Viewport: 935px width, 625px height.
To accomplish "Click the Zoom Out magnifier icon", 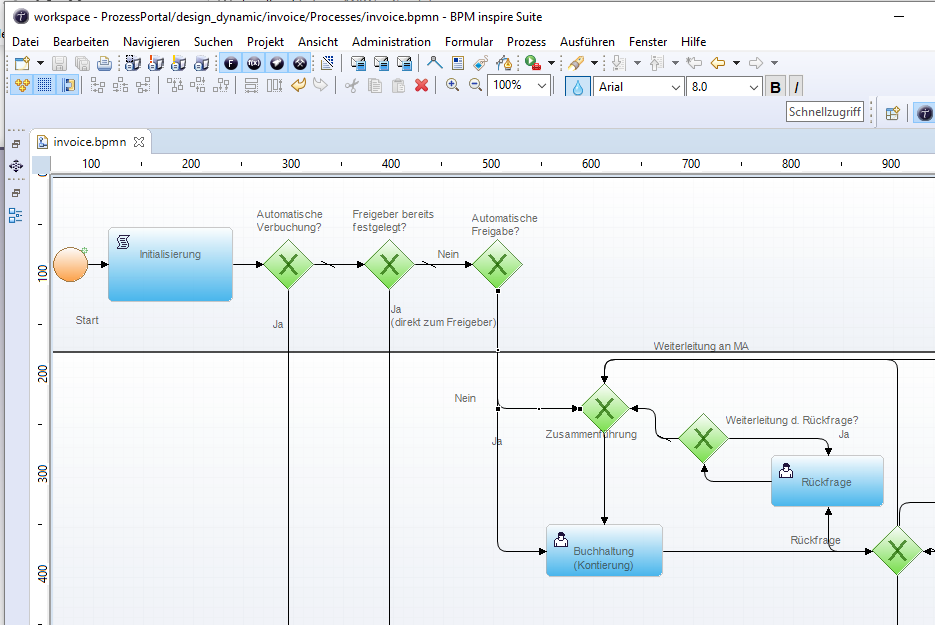I will pos(475,85).
